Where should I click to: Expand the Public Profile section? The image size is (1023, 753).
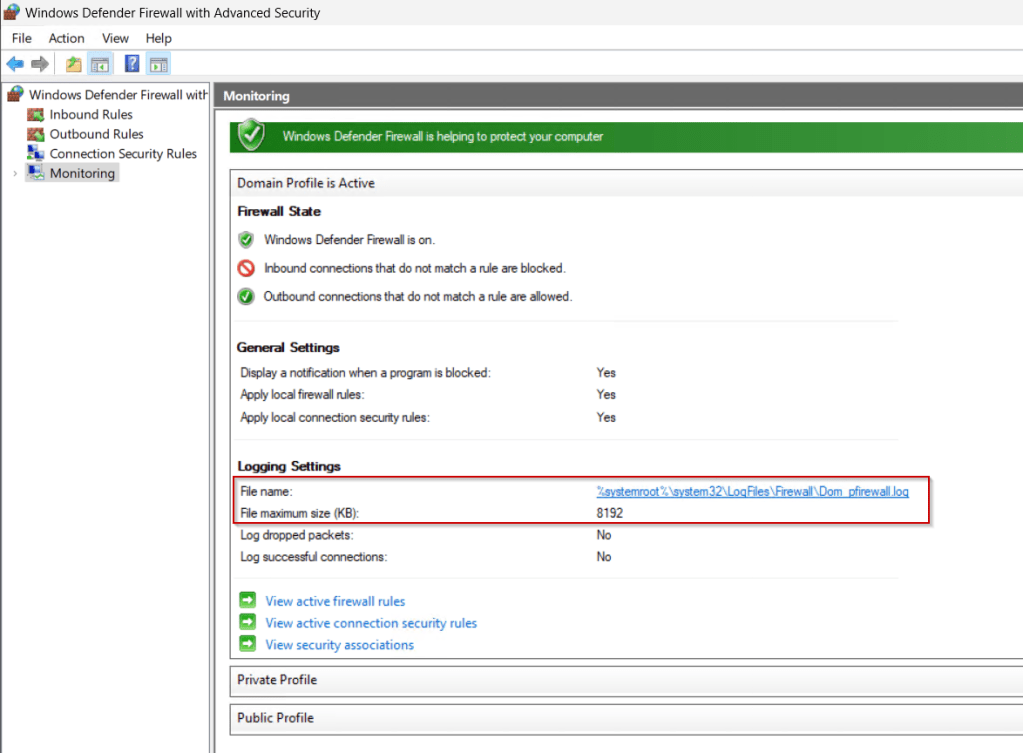tap(275, 718)
